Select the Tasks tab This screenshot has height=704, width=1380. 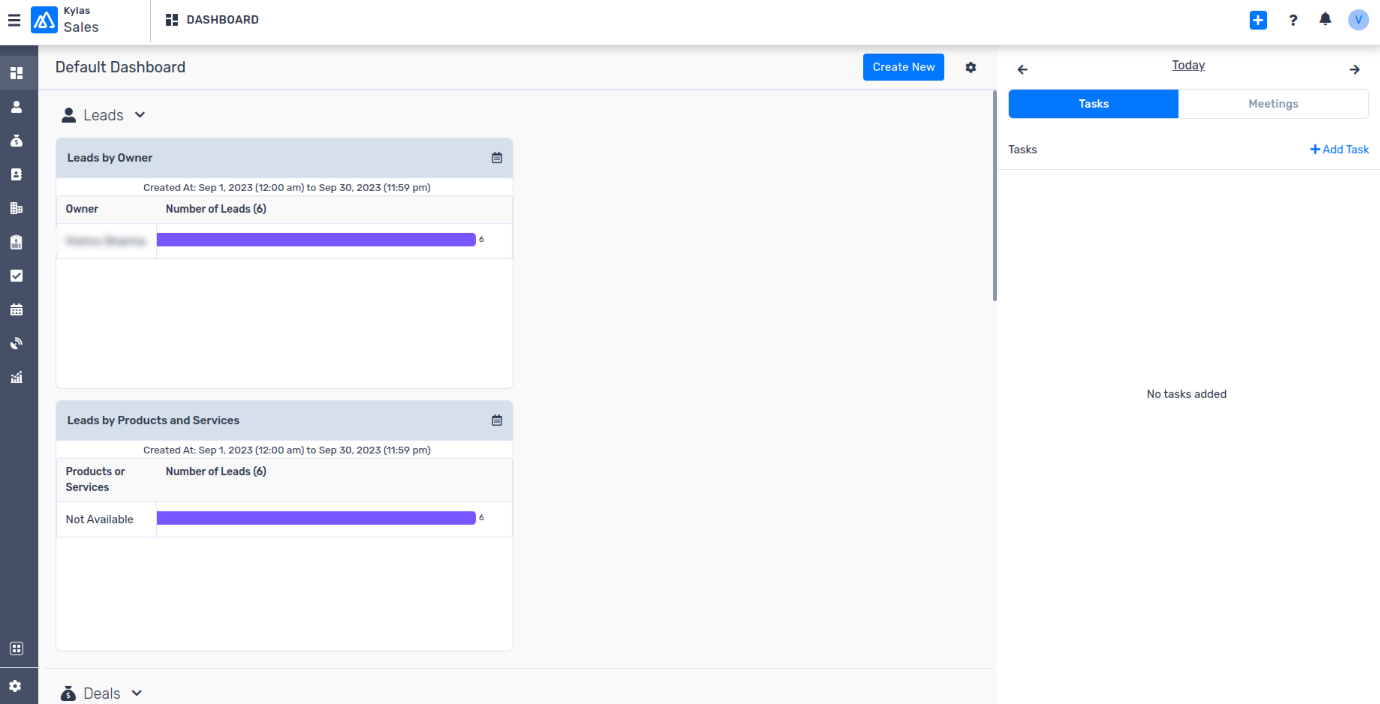pyautogui.click(x=1093, y=104)
